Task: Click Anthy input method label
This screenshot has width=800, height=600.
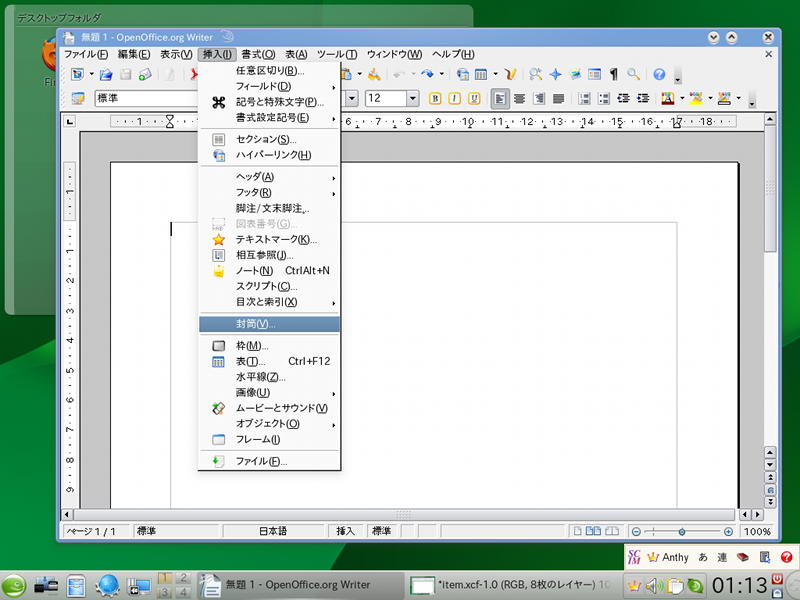Action: tap(675, 558)
